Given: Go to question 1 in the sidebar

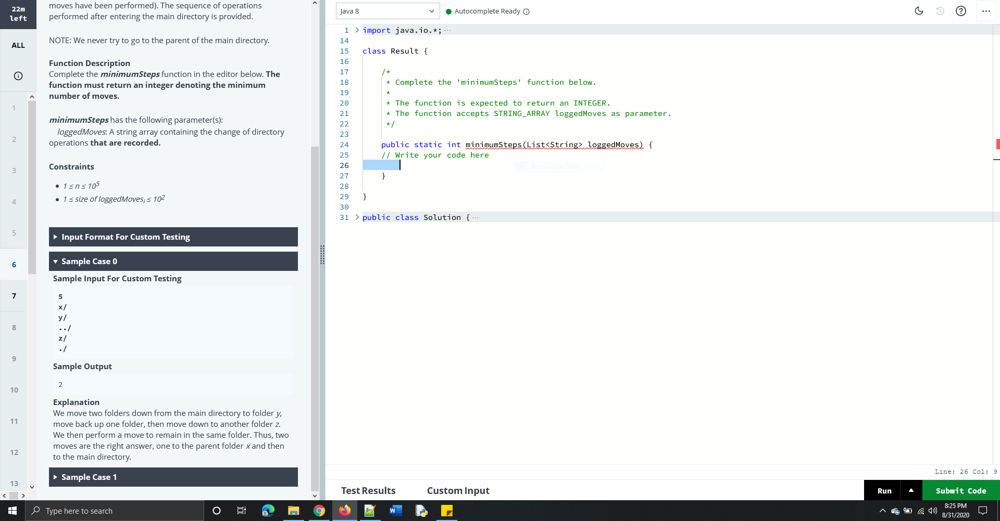Looking at the screenshot, I should tap(13, 108).
